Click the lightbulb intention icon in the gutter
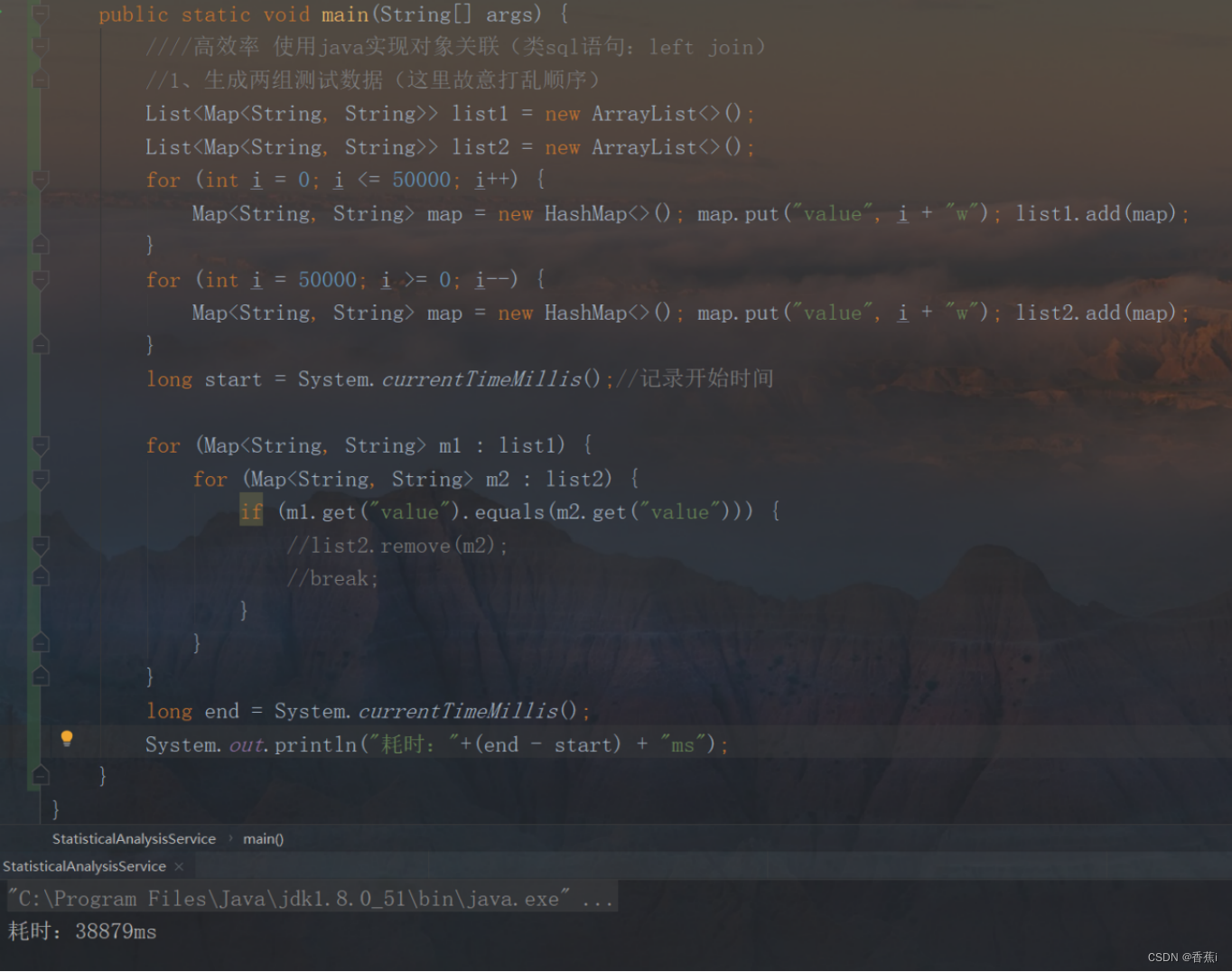This screenshot has height=972, width=1232. tap(67, 739)
